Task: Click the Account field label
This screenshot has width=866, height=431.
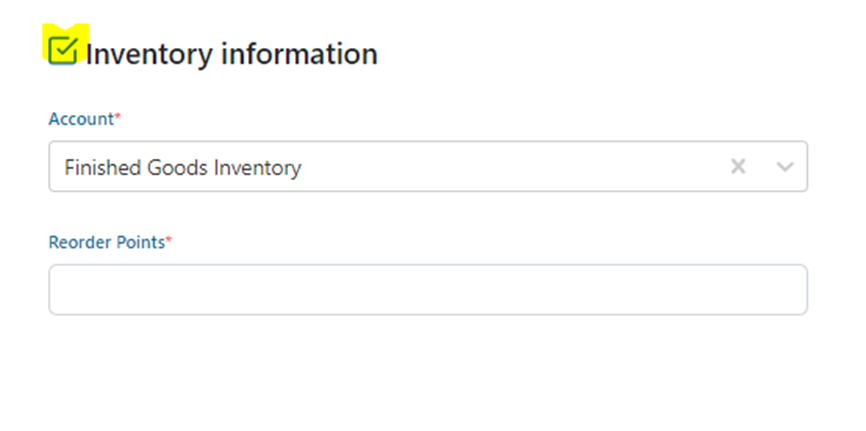Action: coord(81,119)
